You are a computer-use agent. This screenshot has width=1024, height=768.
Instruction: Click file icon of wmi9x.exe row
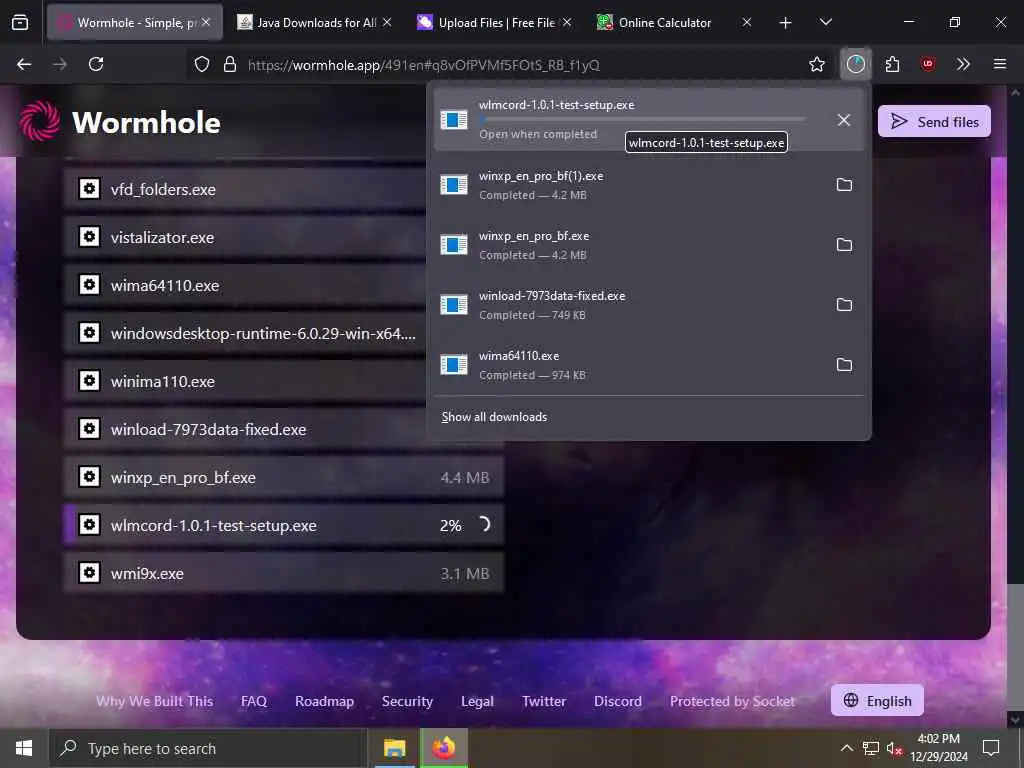tap(89, 573)
